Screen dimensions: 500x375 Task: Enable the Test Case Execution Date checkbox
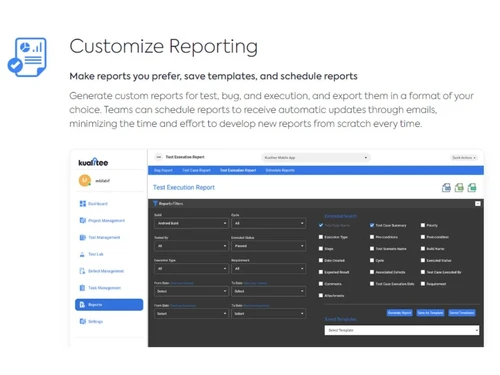point(372,284)
